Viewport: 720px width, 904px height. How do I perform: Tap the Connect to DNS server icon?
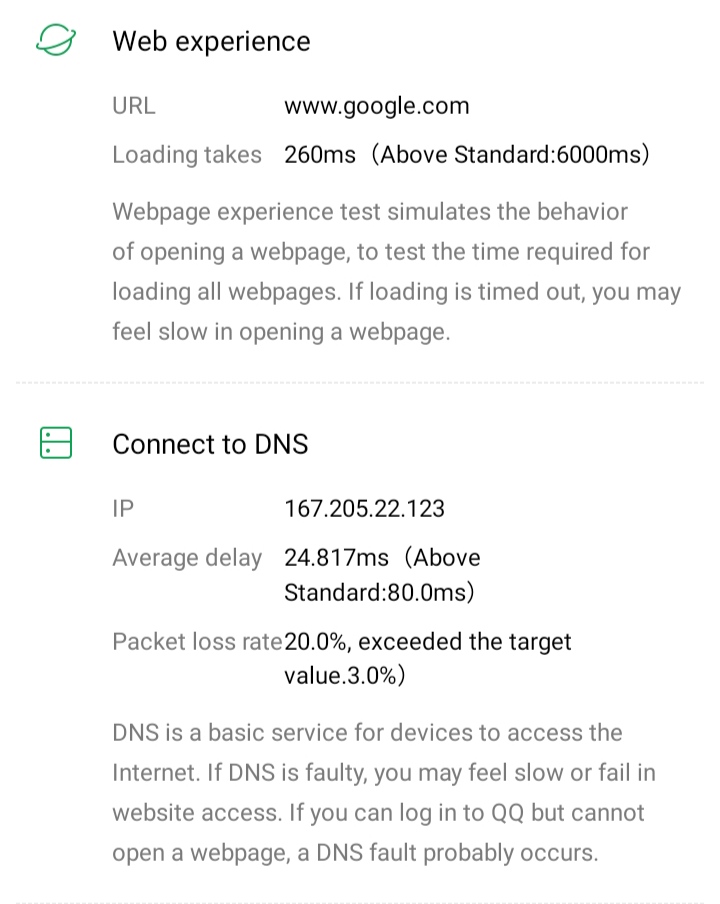(x=56, y=443)
